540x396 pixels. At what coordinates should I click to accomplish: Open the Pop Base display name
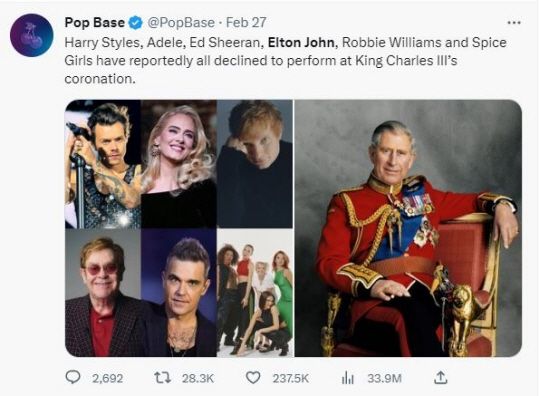click(x=95, y=23)
